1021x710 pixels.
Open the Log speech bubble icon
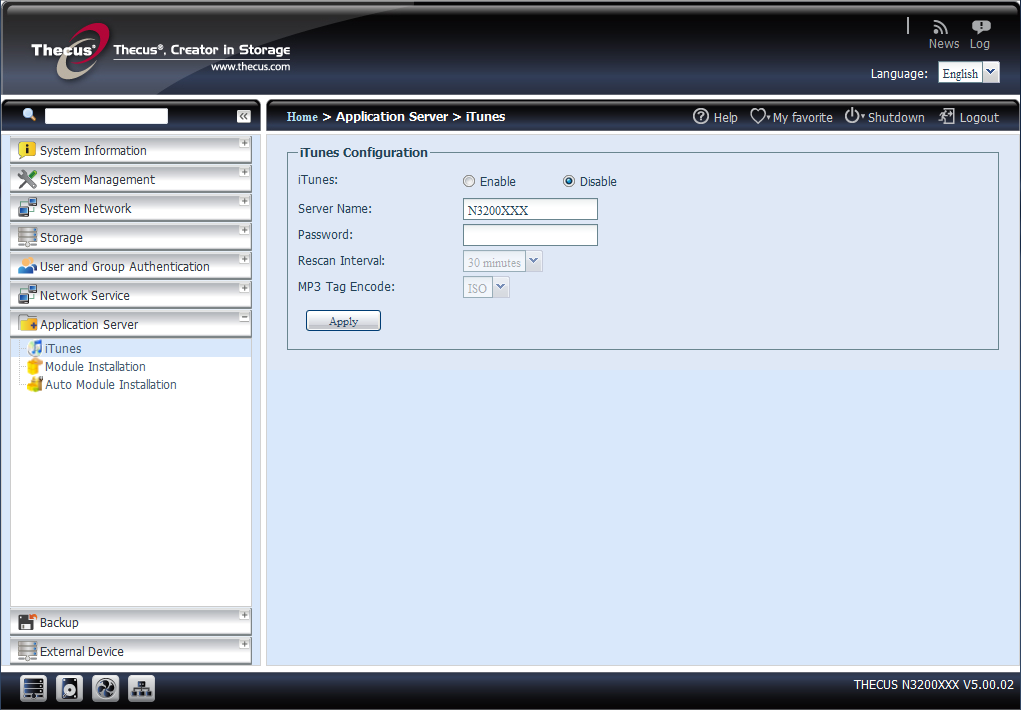981,27
